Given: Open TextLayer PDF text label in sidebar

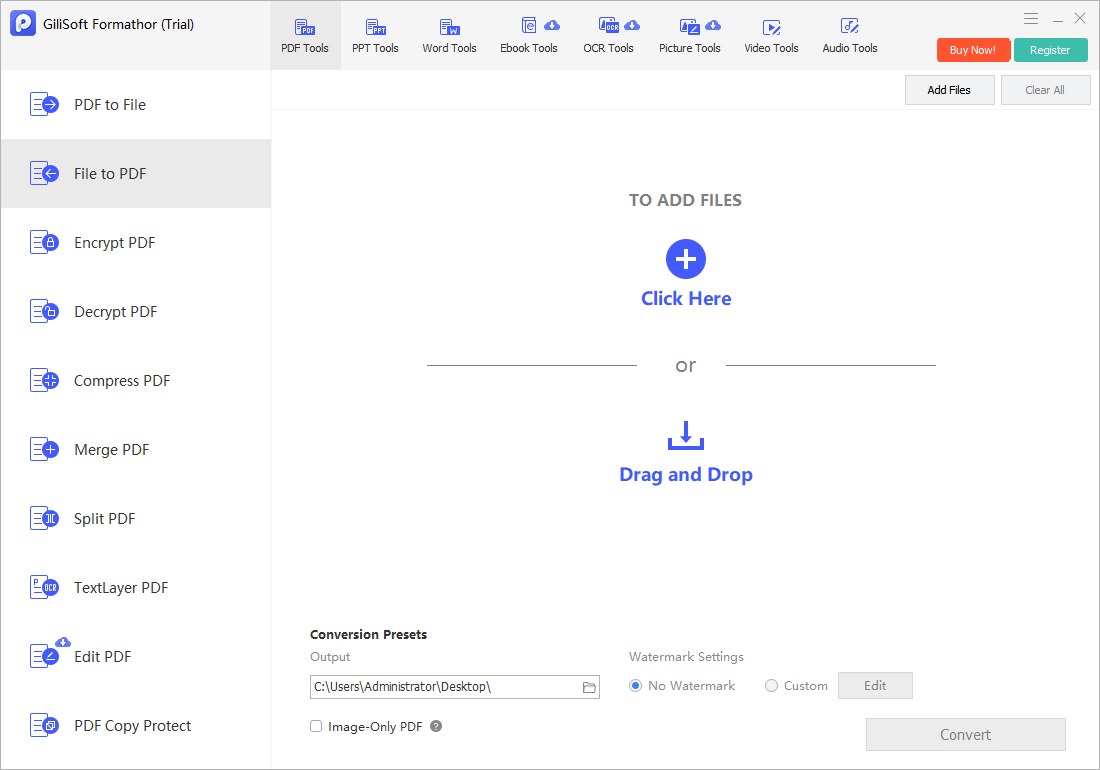Looking at the screenshot, I should (121, 588).
